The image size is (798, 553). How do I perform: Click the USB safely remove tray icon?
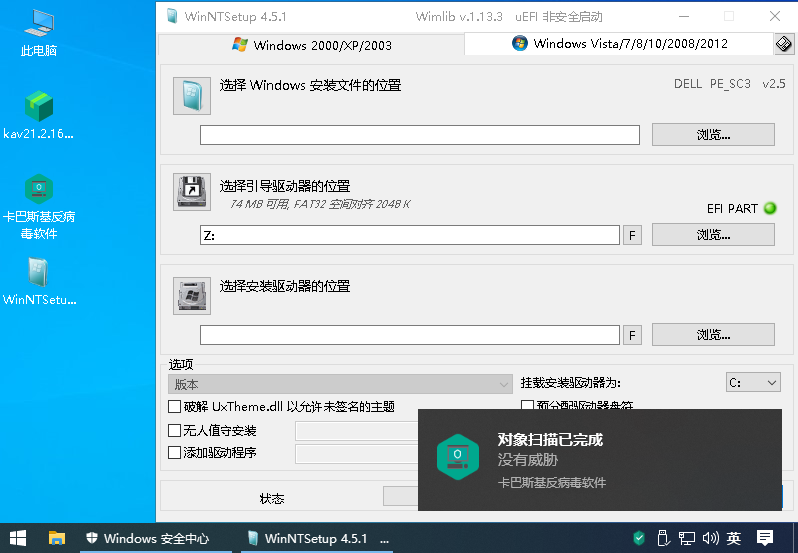coord(662,538)
